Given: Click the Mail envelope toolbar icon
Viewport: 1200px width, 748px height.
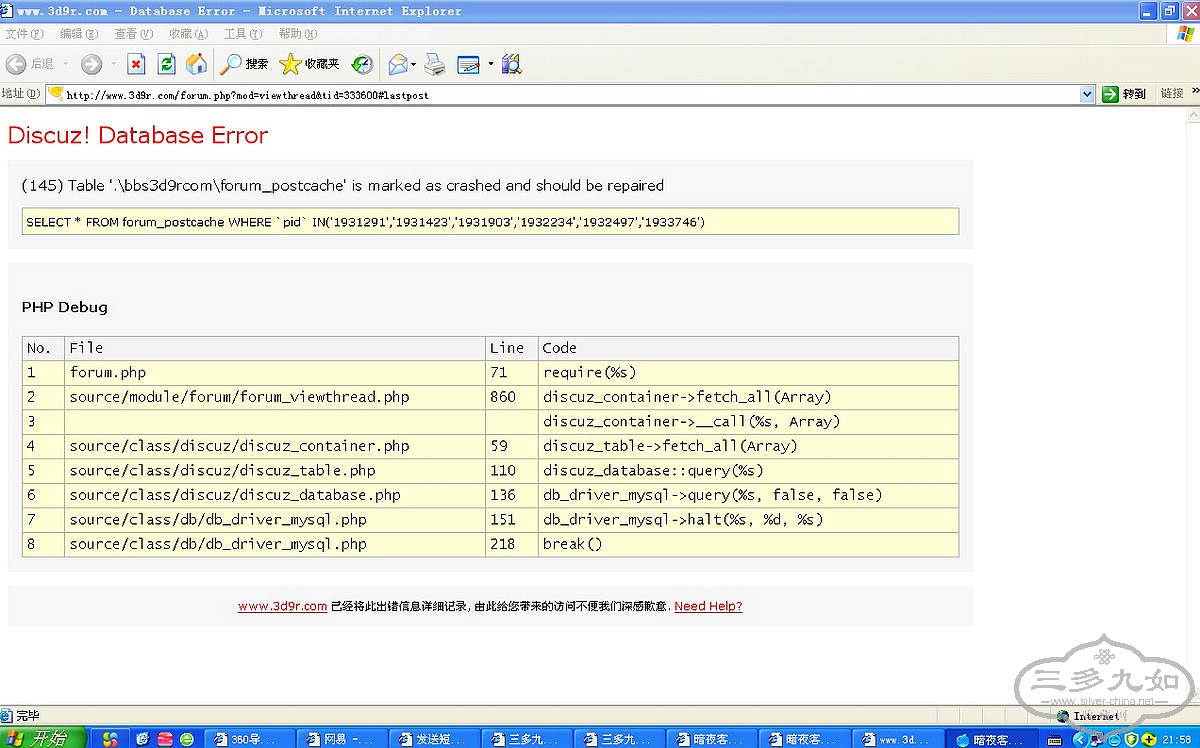Looking at the screenshot, I should coord(398,64).
